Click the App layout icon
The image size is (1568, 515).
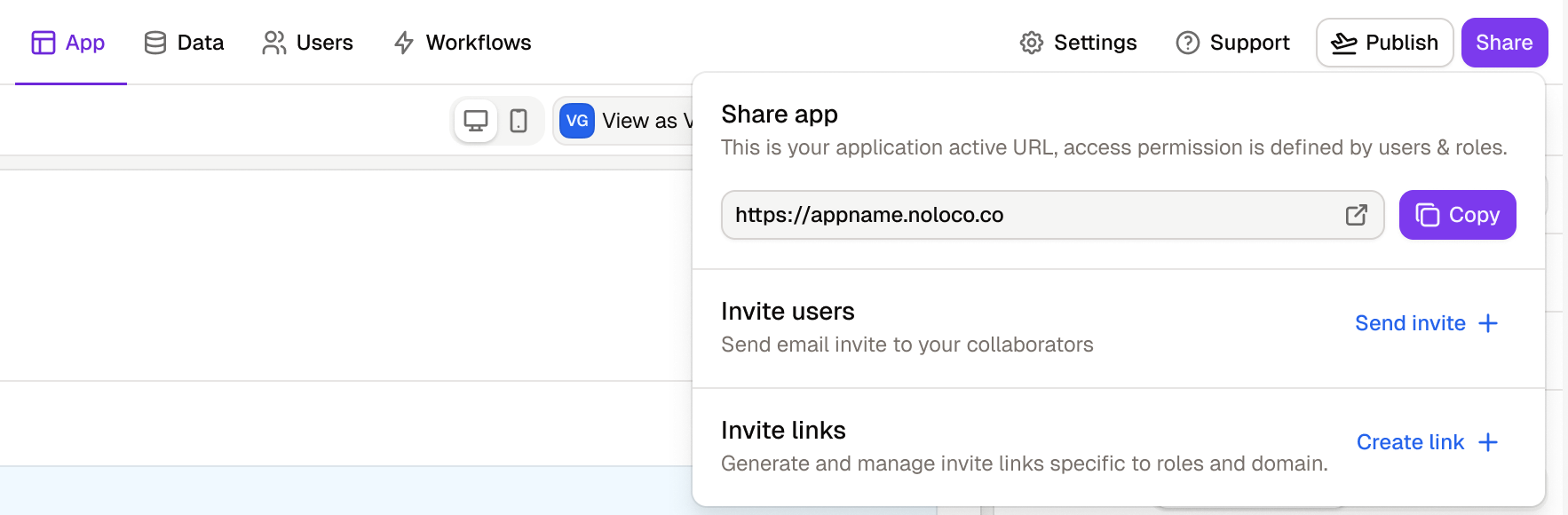pyautogui.click(x=44, y=43)
